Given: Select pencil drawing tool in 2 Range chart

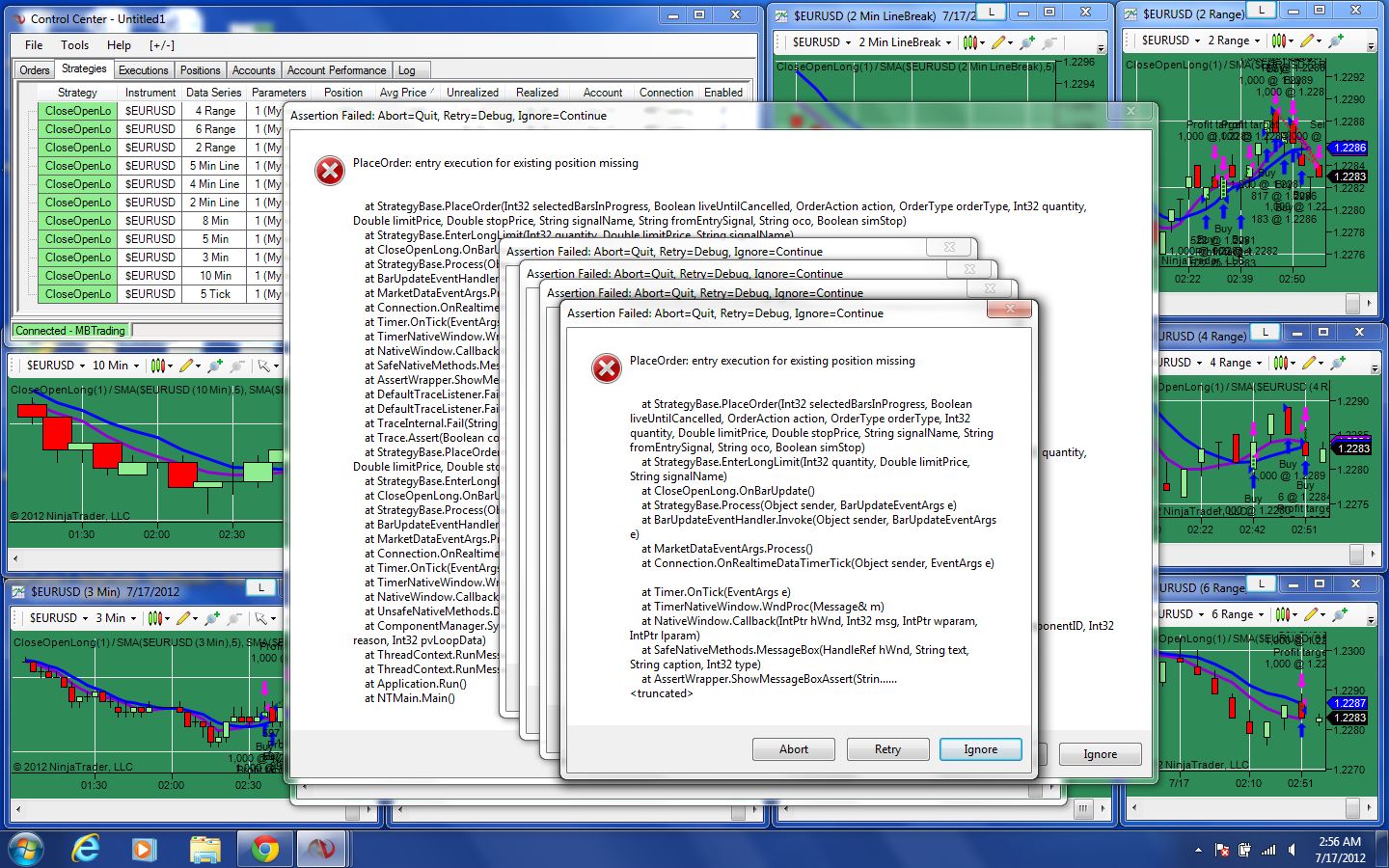Looking at the screenshot, I should pyautogui.click(x=1310, y=41).
